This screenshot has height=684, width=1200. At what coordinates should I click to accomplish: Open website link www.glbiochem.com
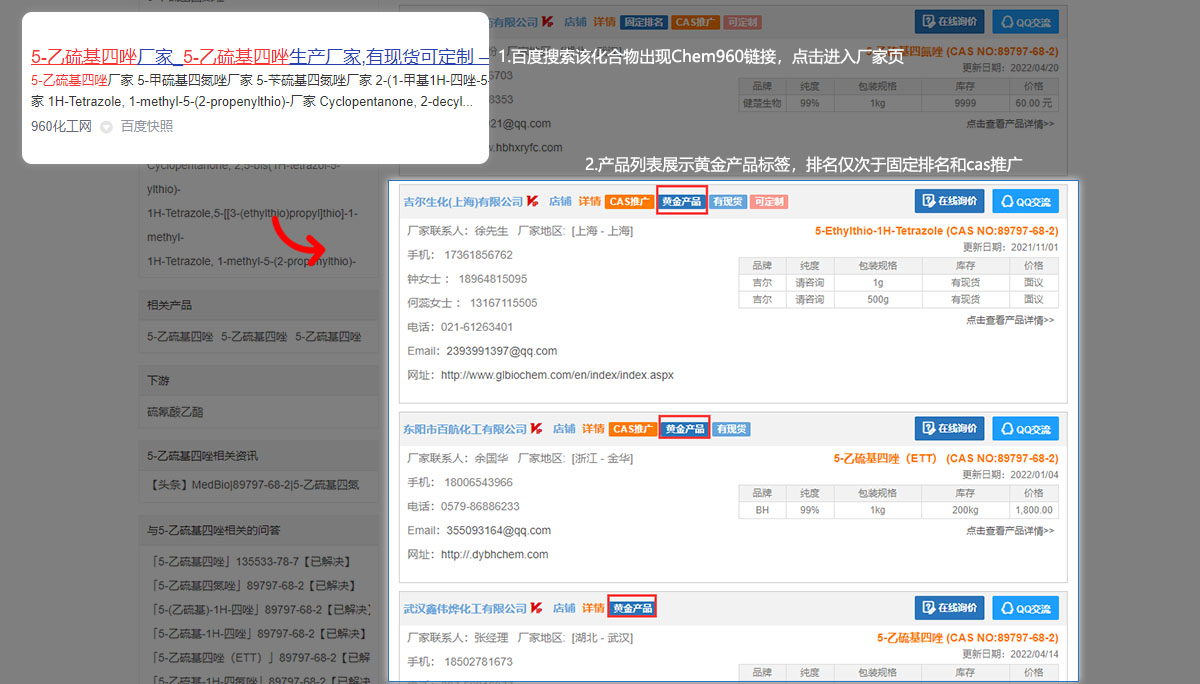point(557,375)
